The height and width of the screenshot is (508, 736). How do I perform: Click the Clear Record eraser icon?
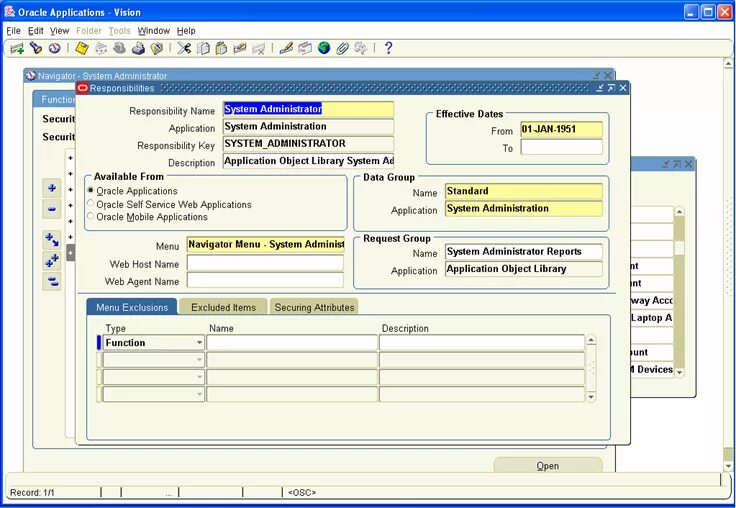[x=240, y=48]
